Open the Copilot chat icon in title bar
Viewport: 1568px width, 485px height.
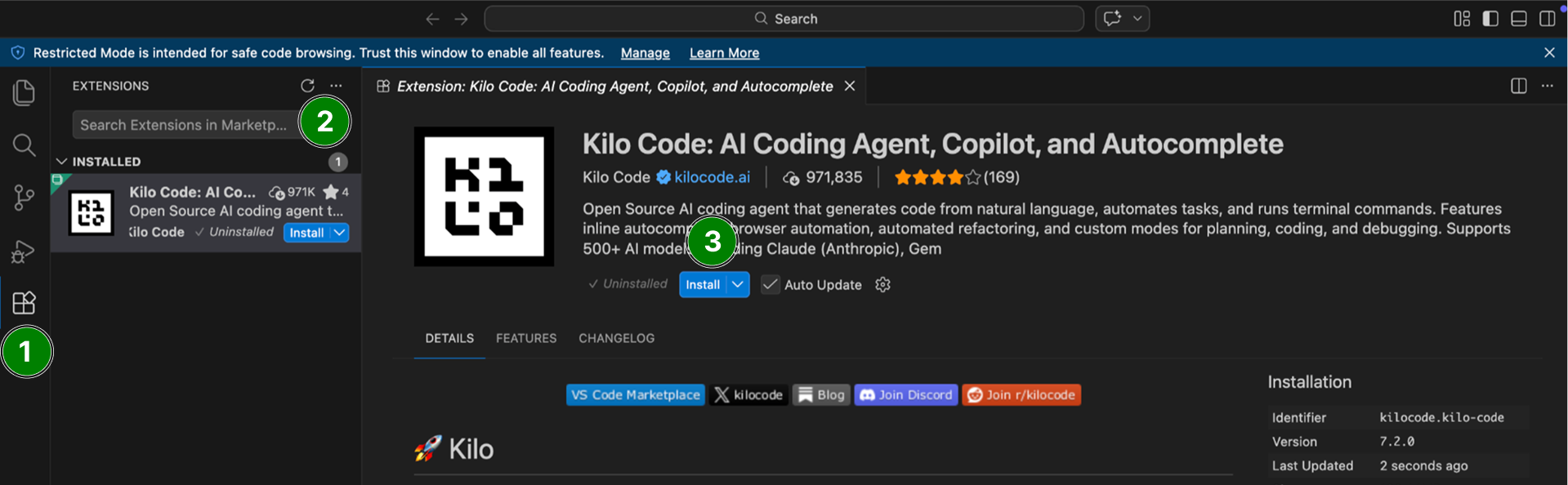[x=1112, y=18]
